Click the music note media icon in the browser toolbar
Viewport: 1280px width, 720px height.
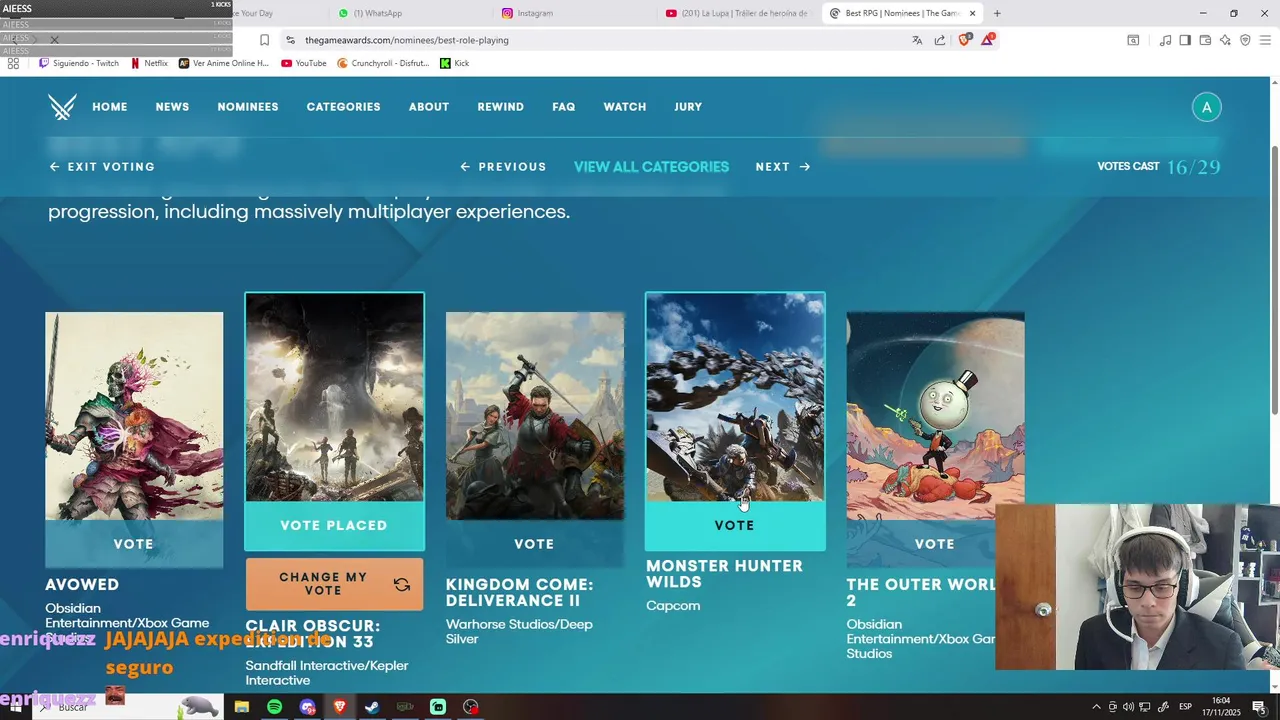click(x=1165, y=40)
